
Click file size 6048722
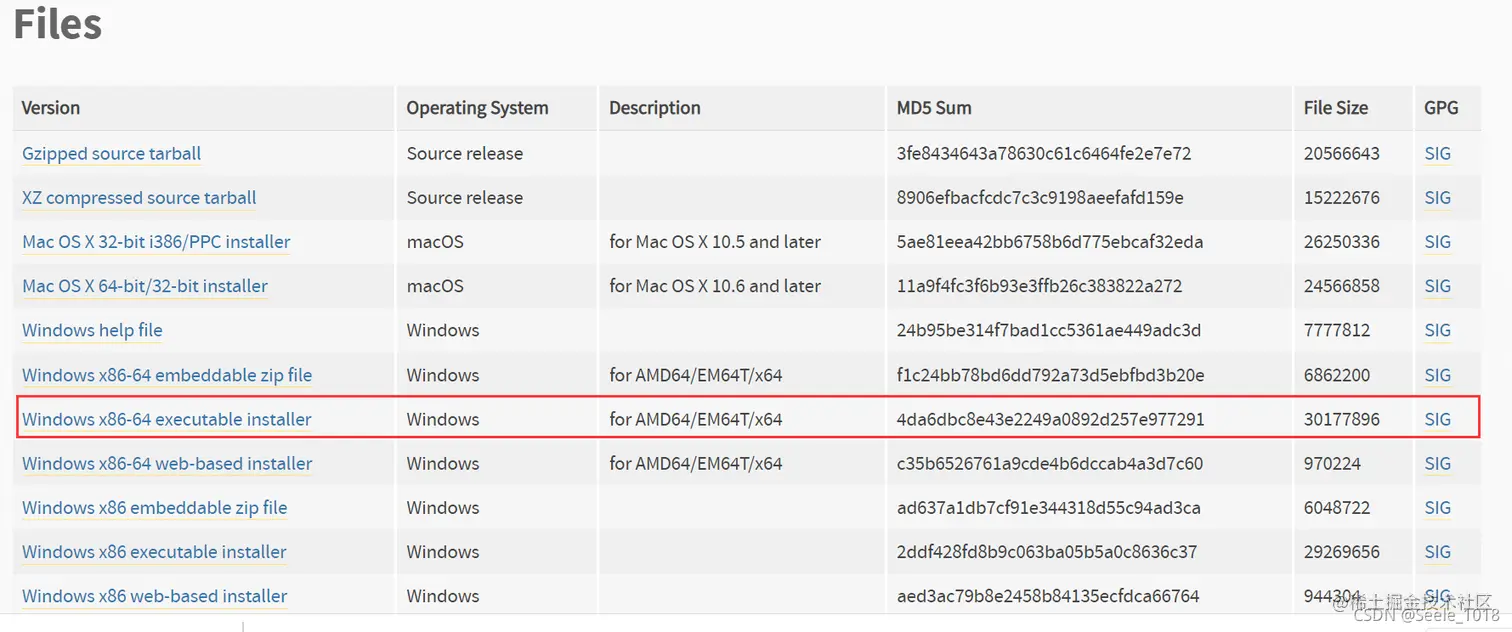pyautogui.click(x=1337, y=507)
